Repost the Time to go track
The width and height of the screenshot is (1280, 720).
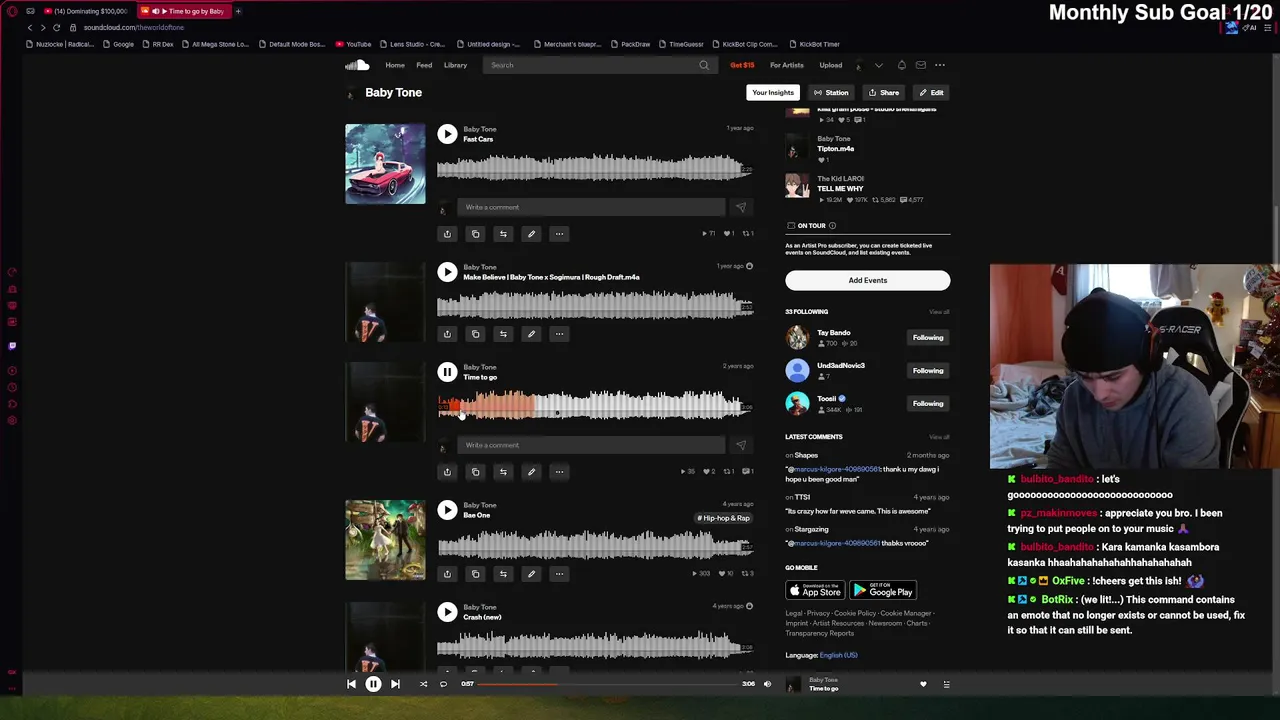503,472
